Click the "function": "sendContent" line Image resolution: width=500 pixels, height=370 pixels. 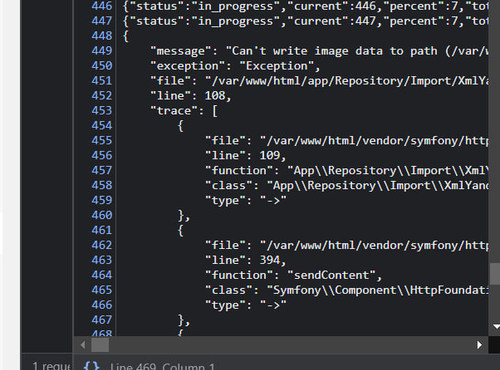point(293,275)
